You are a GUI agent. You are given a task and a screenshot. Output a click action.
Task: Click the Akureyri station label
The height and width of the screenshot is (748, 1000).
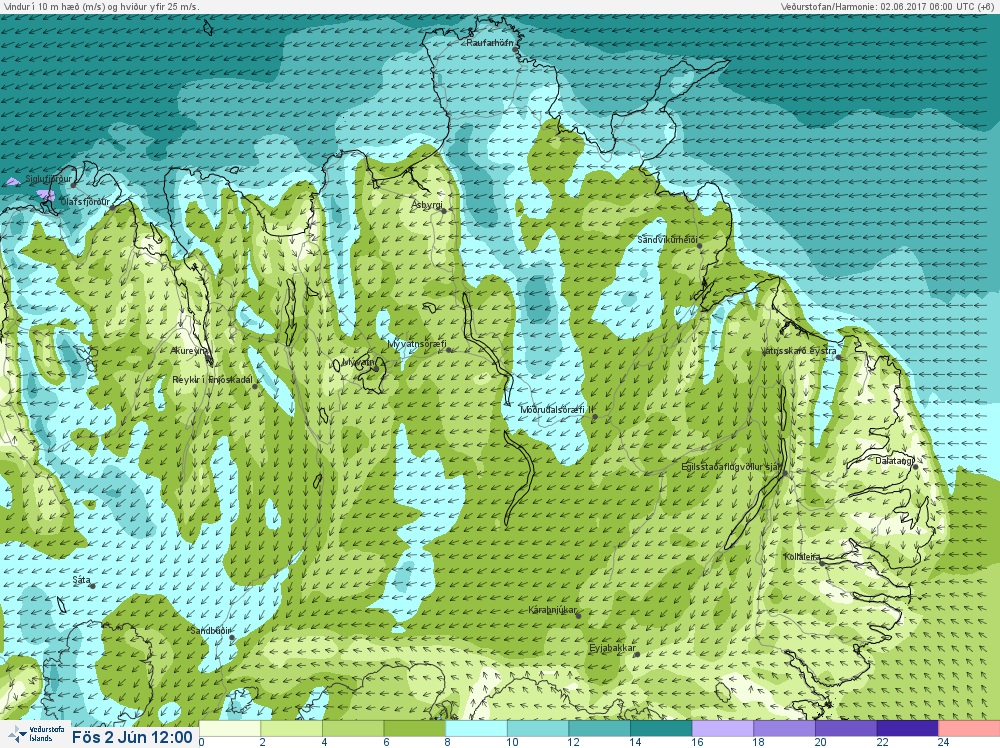pos(189,351)
